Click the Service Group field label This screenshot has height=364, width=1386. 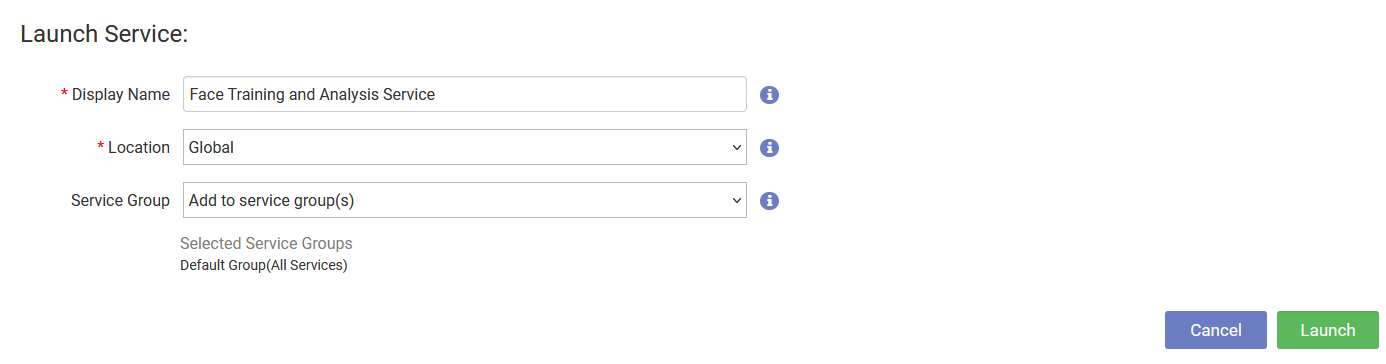(x=121, y=200)
